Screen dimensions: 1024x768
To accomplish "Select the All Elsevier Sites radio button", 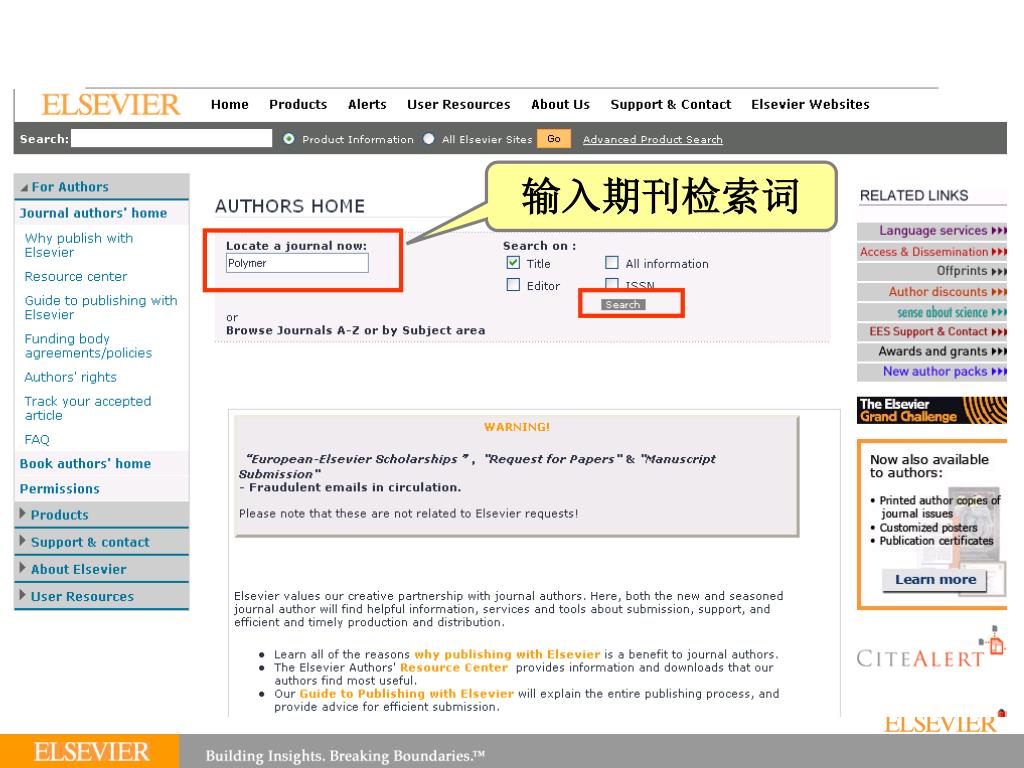I will tap(428, 138).
